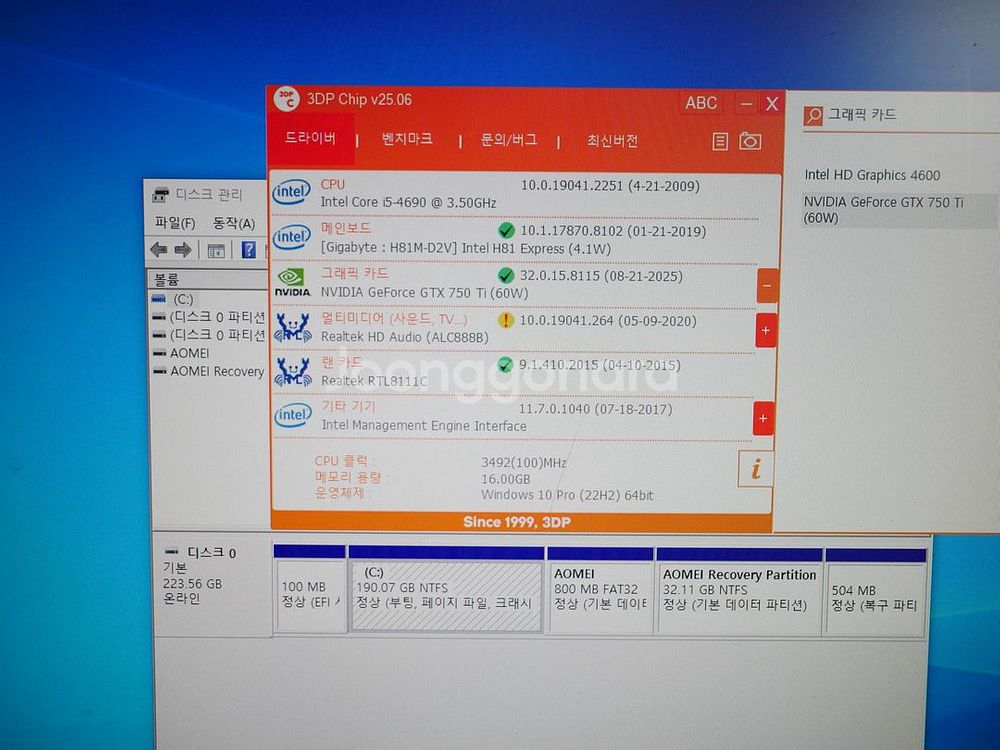Select the 최신버전 tab
The image size is (1000, 750).
point(612,141)
